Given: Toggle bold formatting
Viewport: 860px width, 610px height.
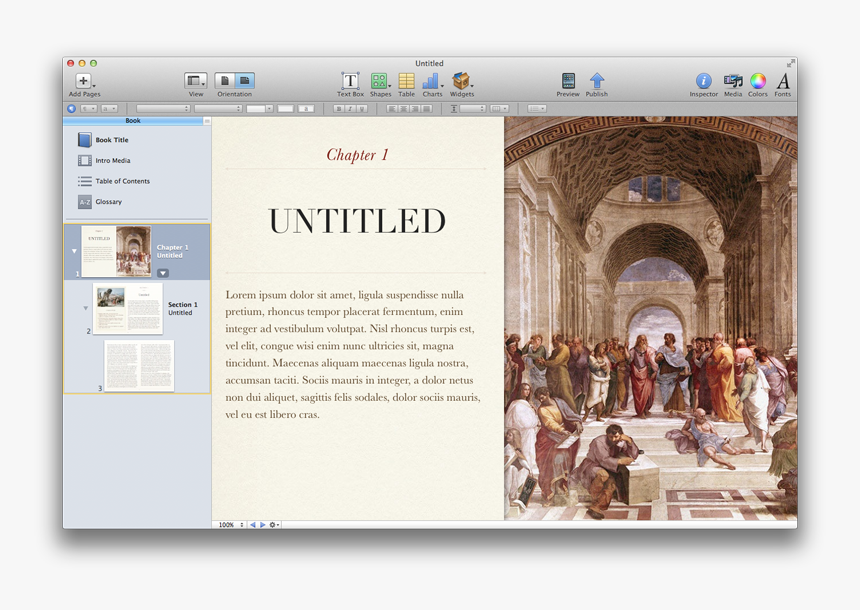Looking at the screenshot, I should tap(340, 109).
